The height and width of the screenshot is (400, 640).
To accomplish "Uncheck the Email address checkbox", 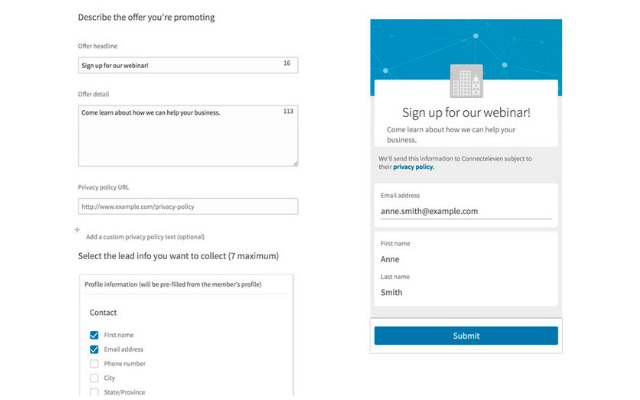I will 94,350.
